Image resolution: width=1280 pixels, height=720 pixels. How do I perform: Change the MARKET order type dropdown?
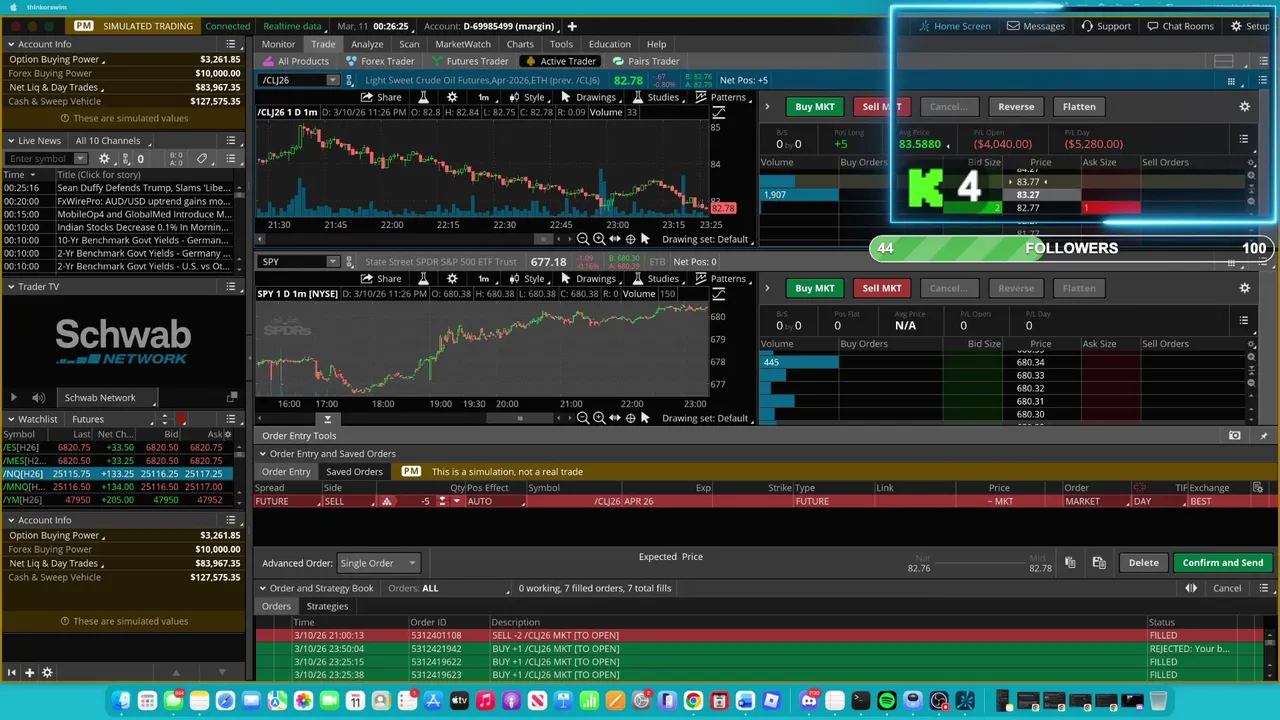(x=1095, y=501)
